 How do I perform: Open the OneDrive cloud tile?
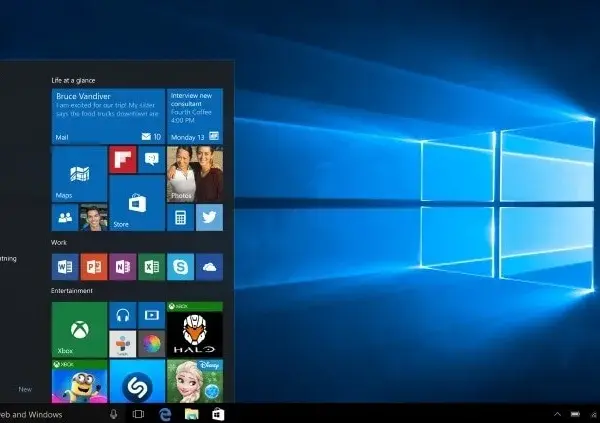pos(209,266)
